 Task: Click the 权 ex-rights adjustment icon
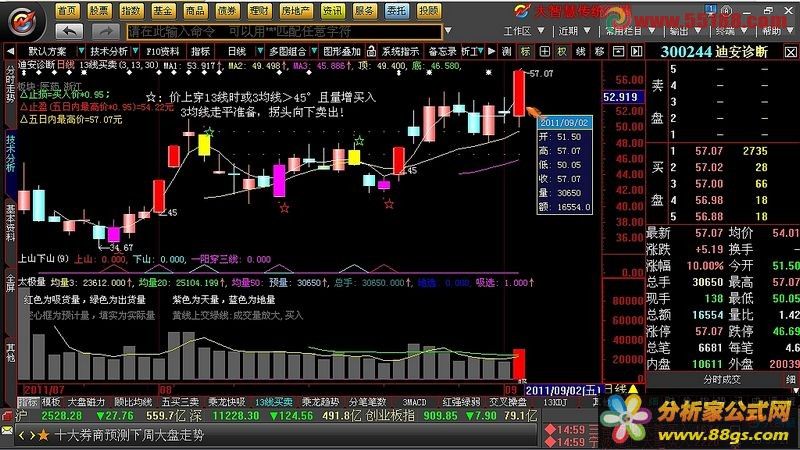point(562,52)
